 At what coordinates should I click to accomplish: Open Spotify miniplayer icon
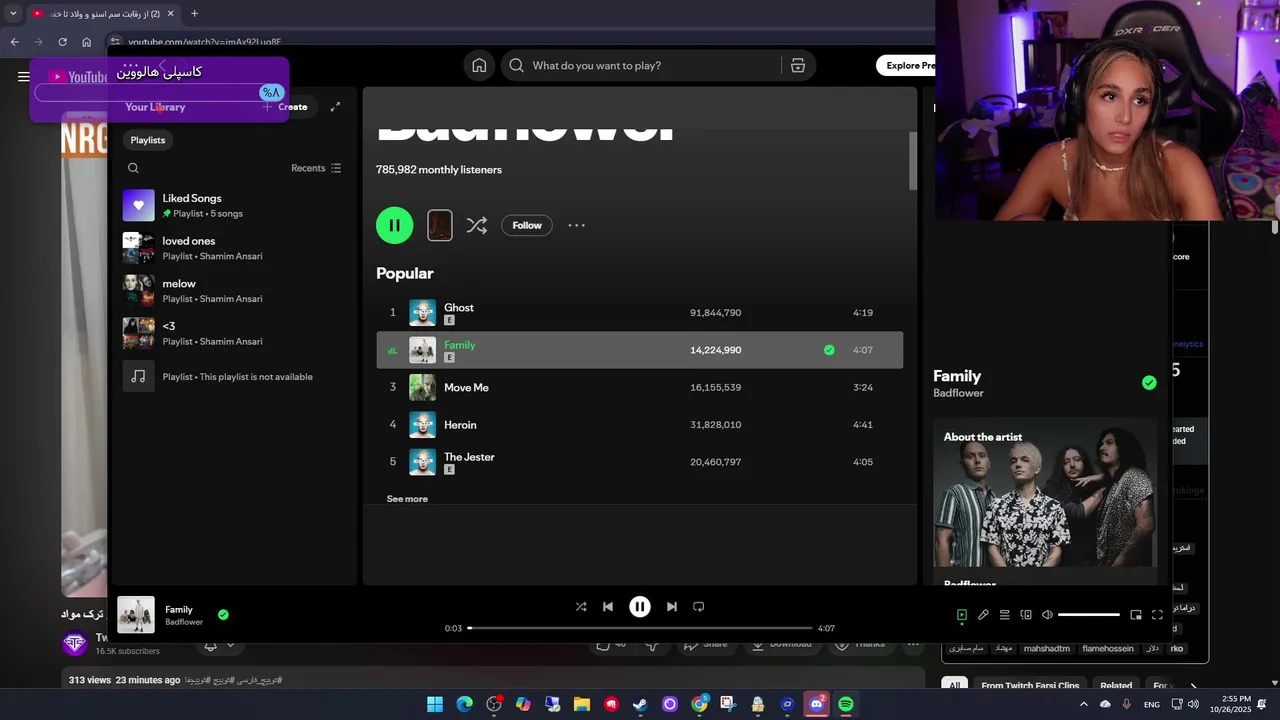(x=1136, y=615)
